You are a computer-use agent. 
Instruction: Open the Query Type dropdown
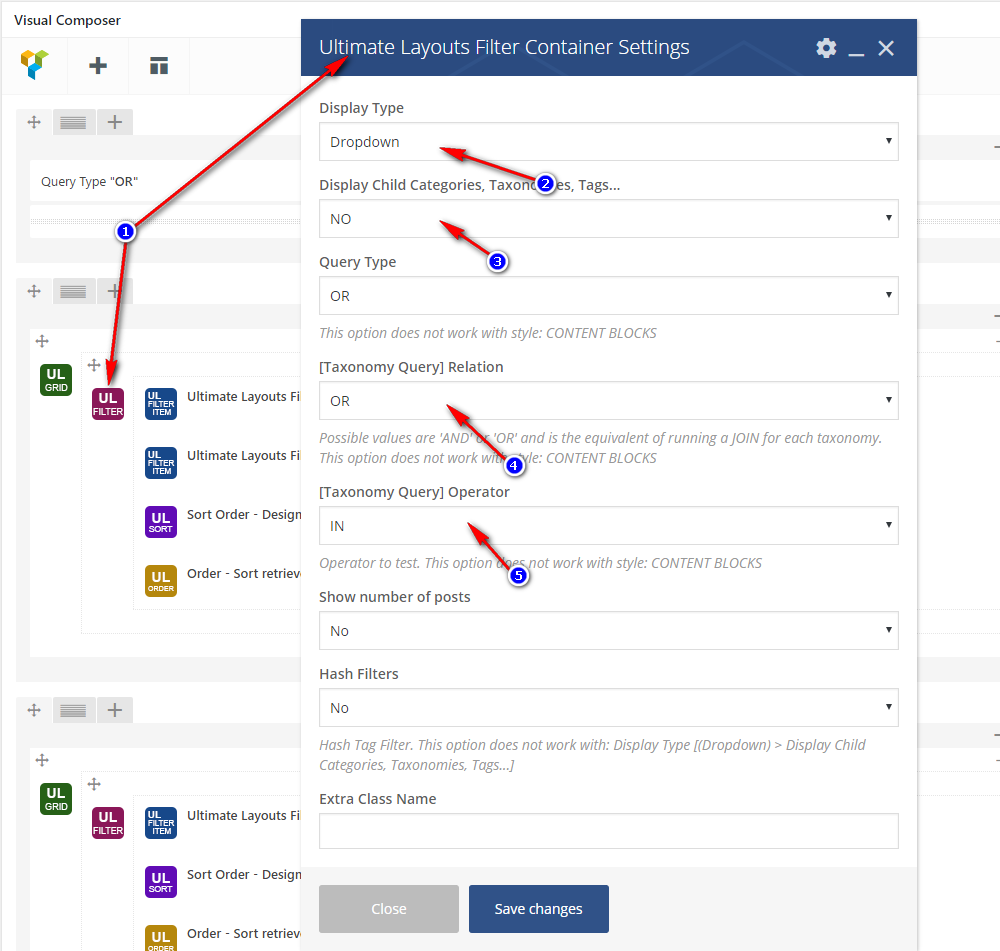(x=608, y=296)
